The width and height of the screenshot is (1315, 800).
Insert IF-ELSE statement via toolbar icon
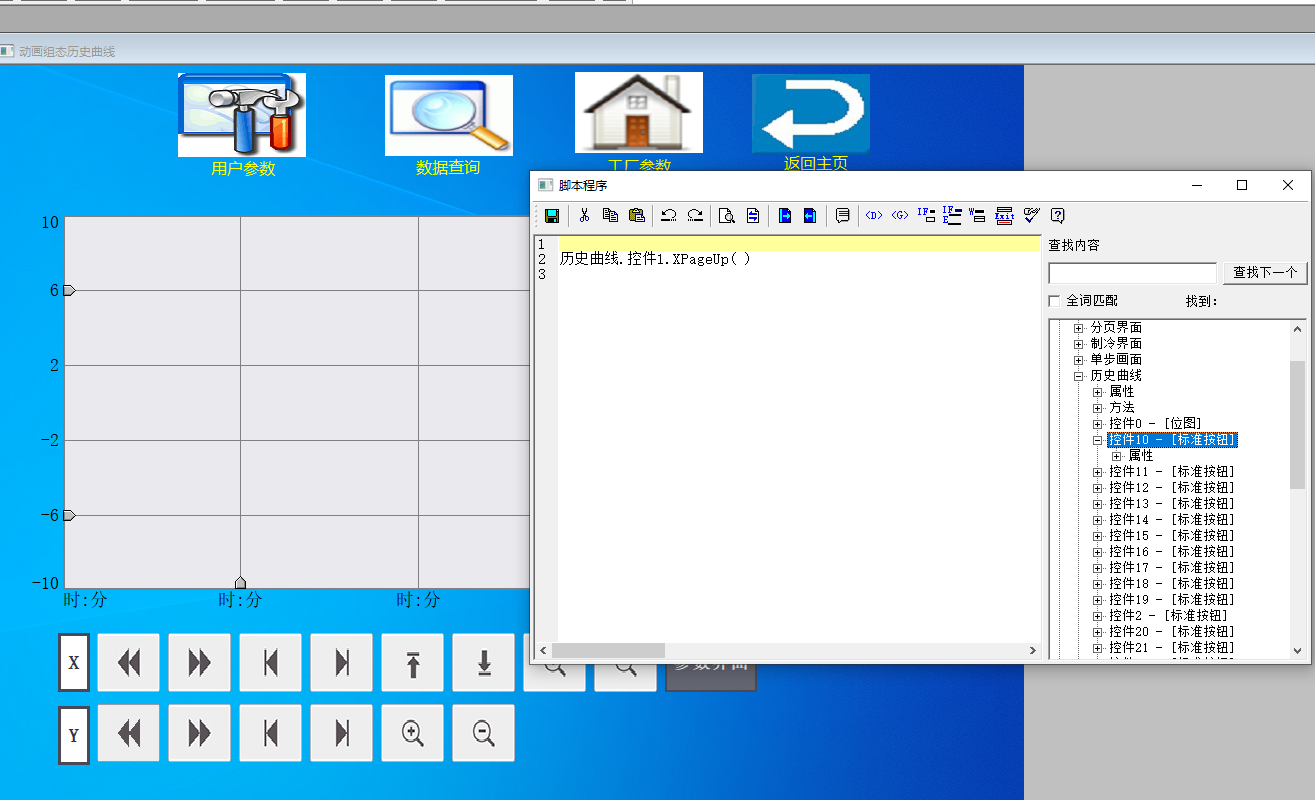952,215
